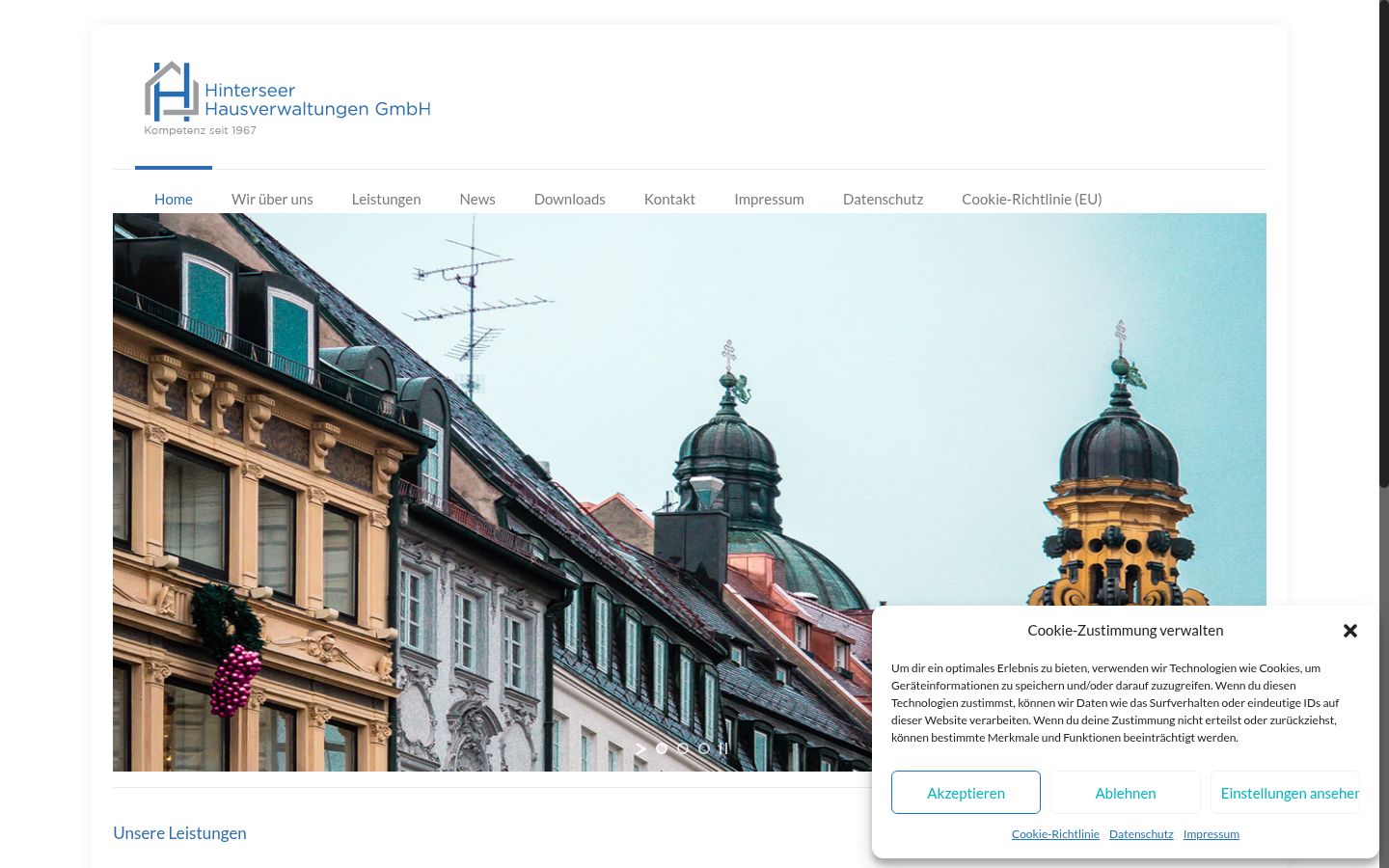This screenshot has width=1389, height=868.
Task: Click the 'Cookie-Zustimmung verwalten' dialog title
Action: tap(1126, 631)
